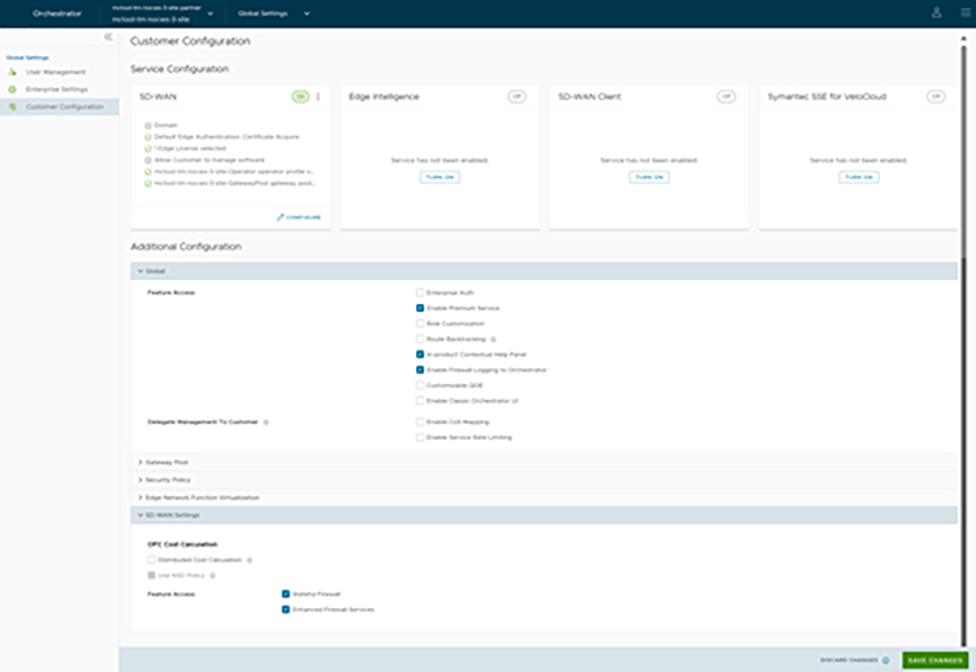
Task: Open the user account icon in header
Action: click(936, 13)
